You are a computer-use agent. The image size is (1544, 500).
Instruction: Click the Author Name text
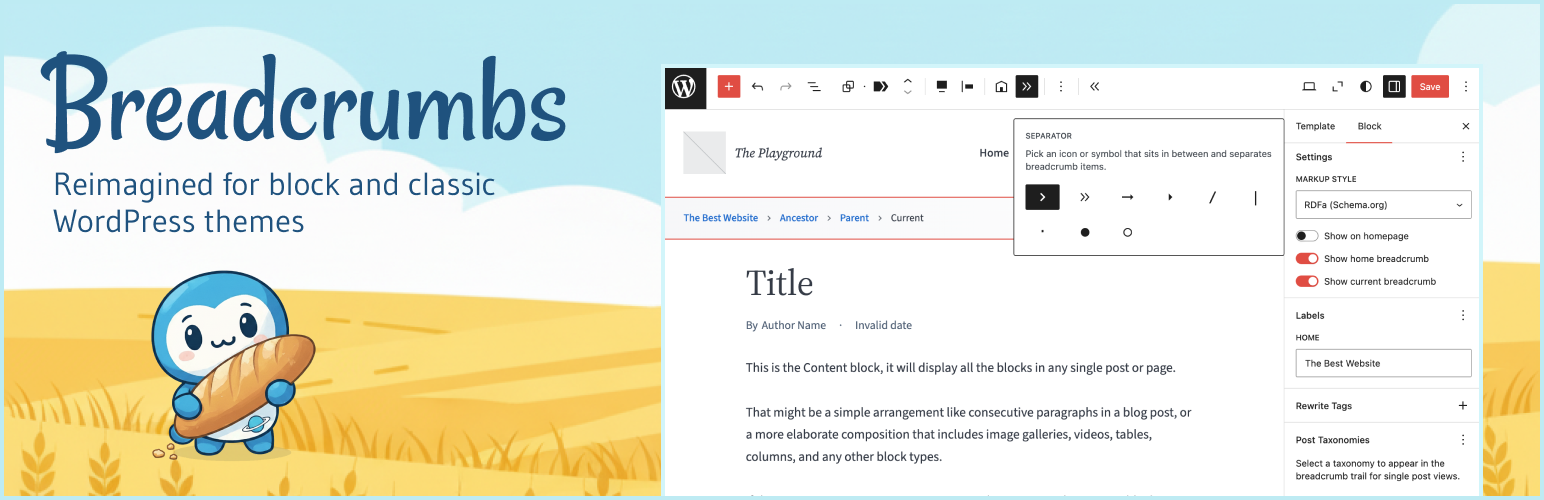coord(794,326)
